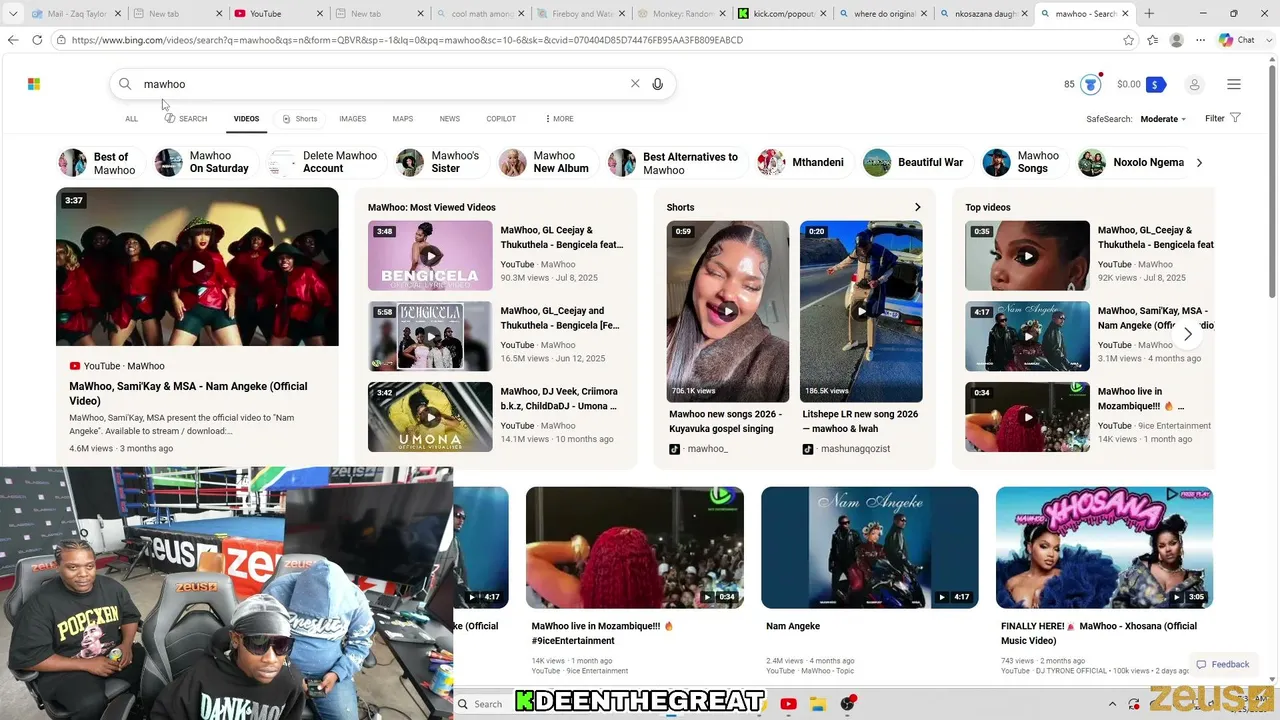Play the featured Nam Angeke video
Viewport: 1280px width, 720px height.
pos(197,267)
